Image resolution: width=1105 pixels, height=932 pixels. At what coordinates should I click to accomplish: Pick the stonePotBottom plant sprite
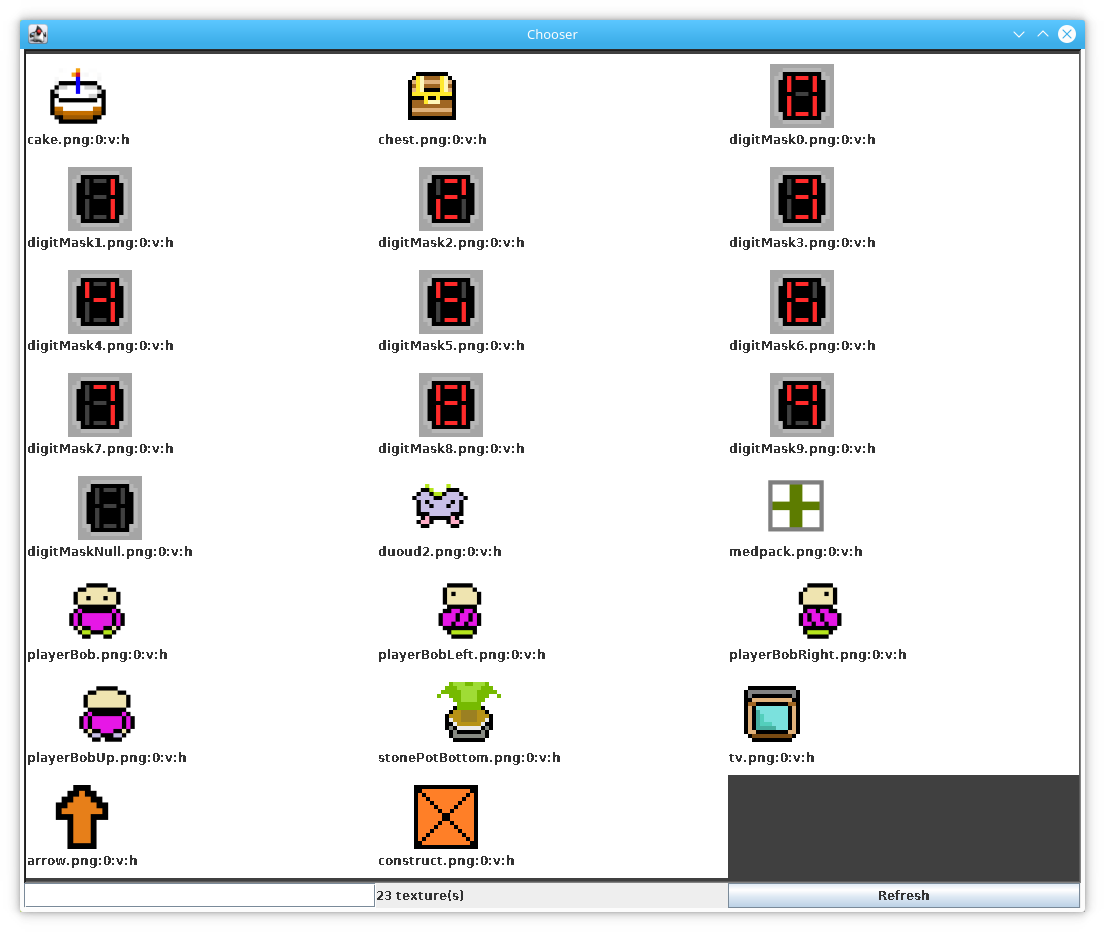469,712
